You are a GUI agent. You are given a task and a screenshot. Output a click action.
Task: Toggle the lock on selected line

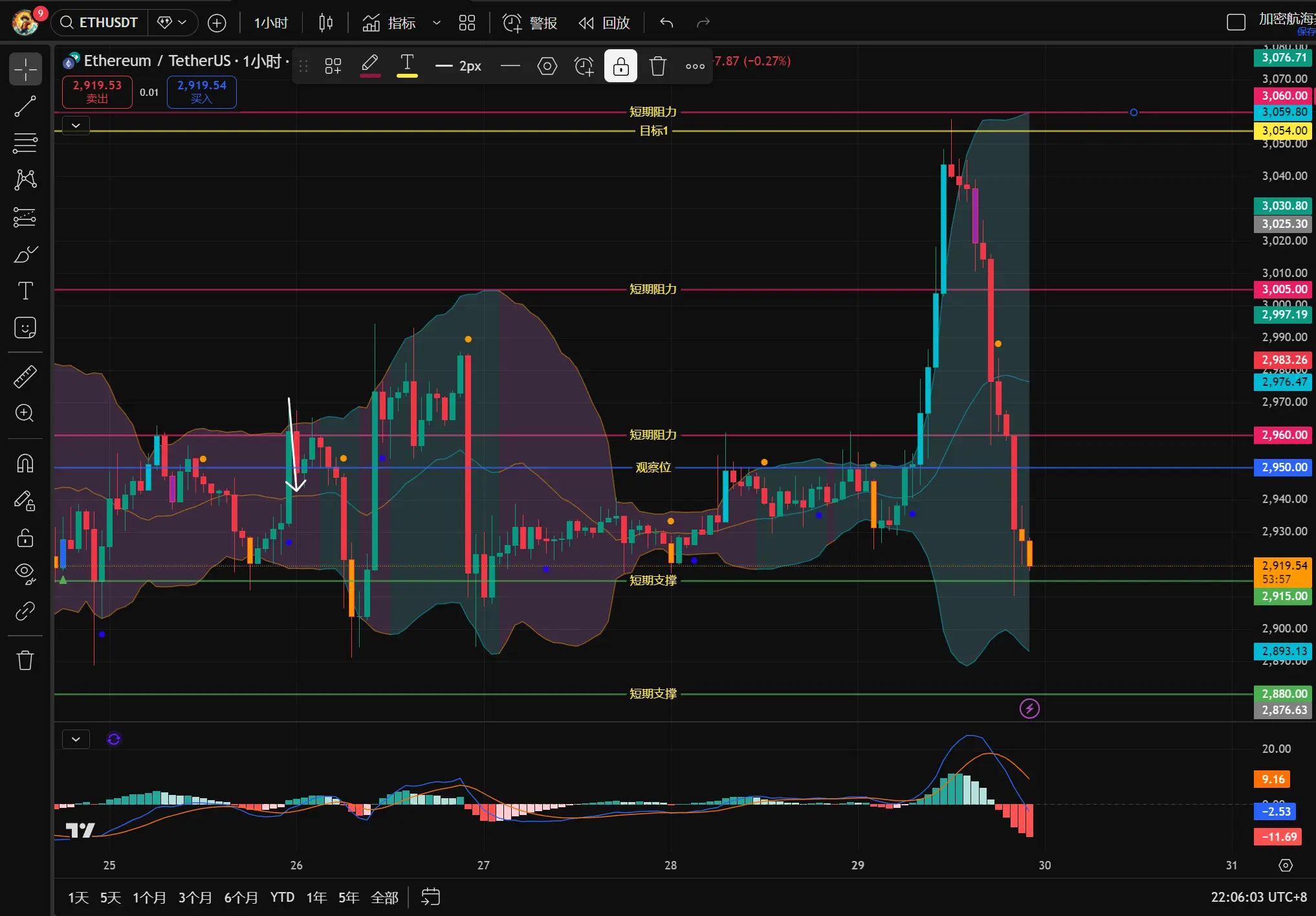[x=620, y=66]
